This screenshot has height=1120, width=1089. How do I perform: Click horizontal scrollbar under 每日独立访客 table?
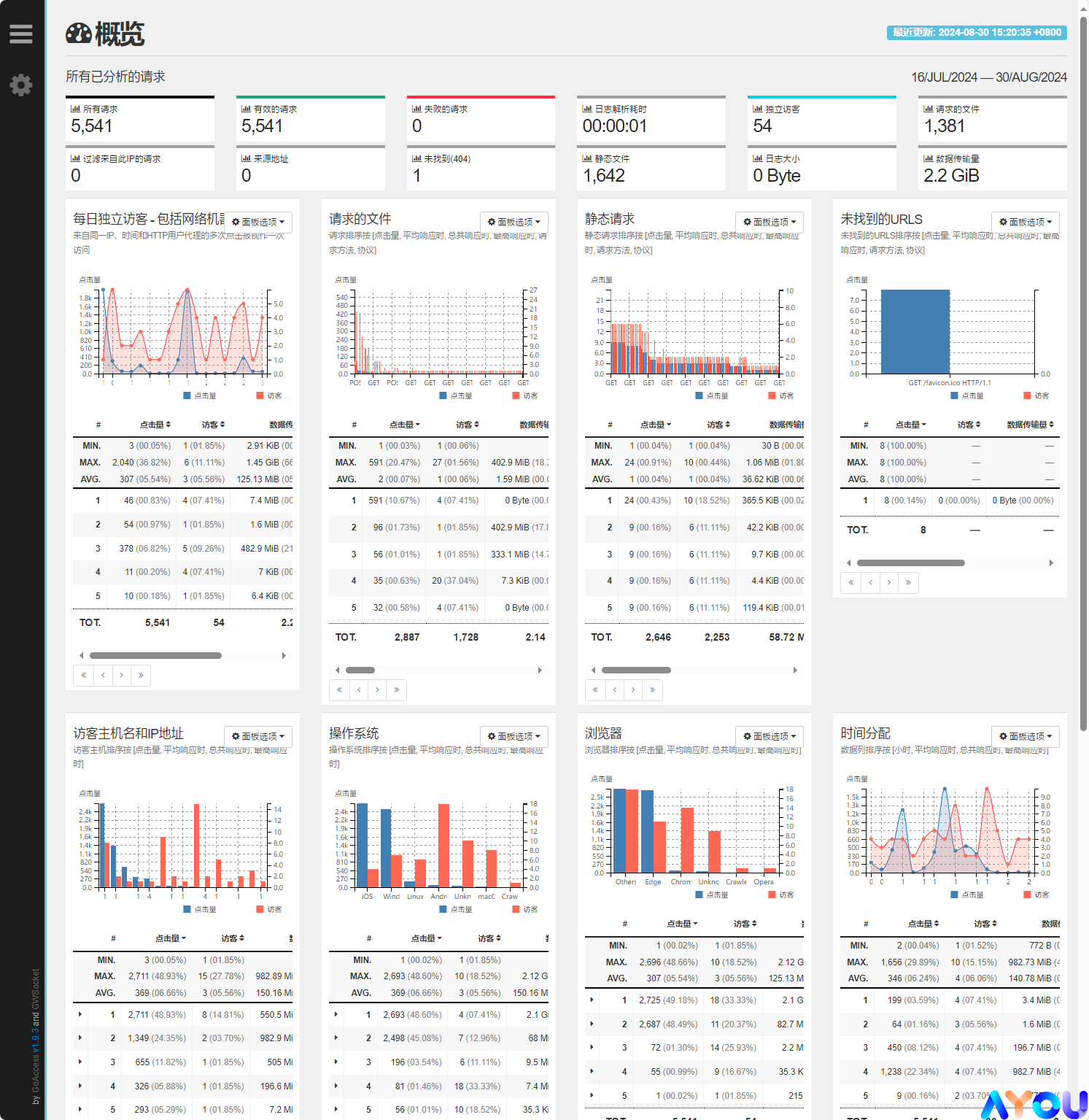(155, 655)
